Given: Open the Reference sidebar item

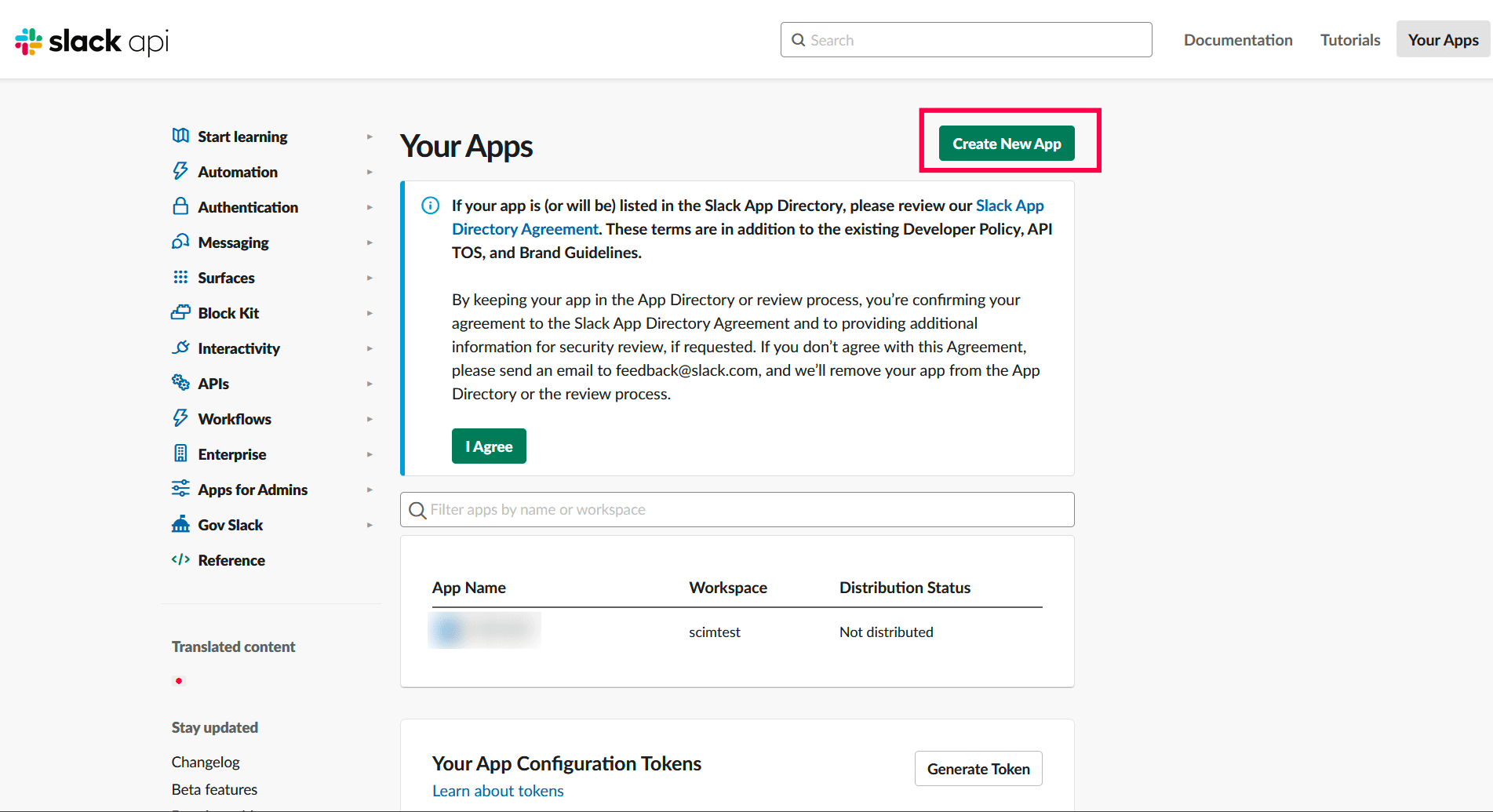Looking at the screenshot, I should [231, 560].
